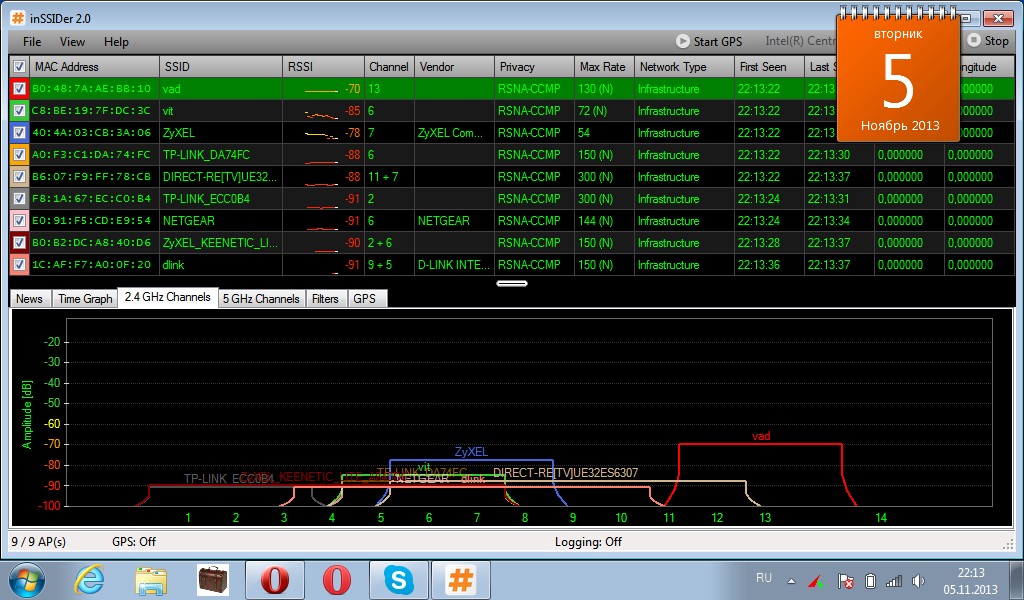Open the Help menu
This screenshot has width=1024, height=600.
[116, 42]
